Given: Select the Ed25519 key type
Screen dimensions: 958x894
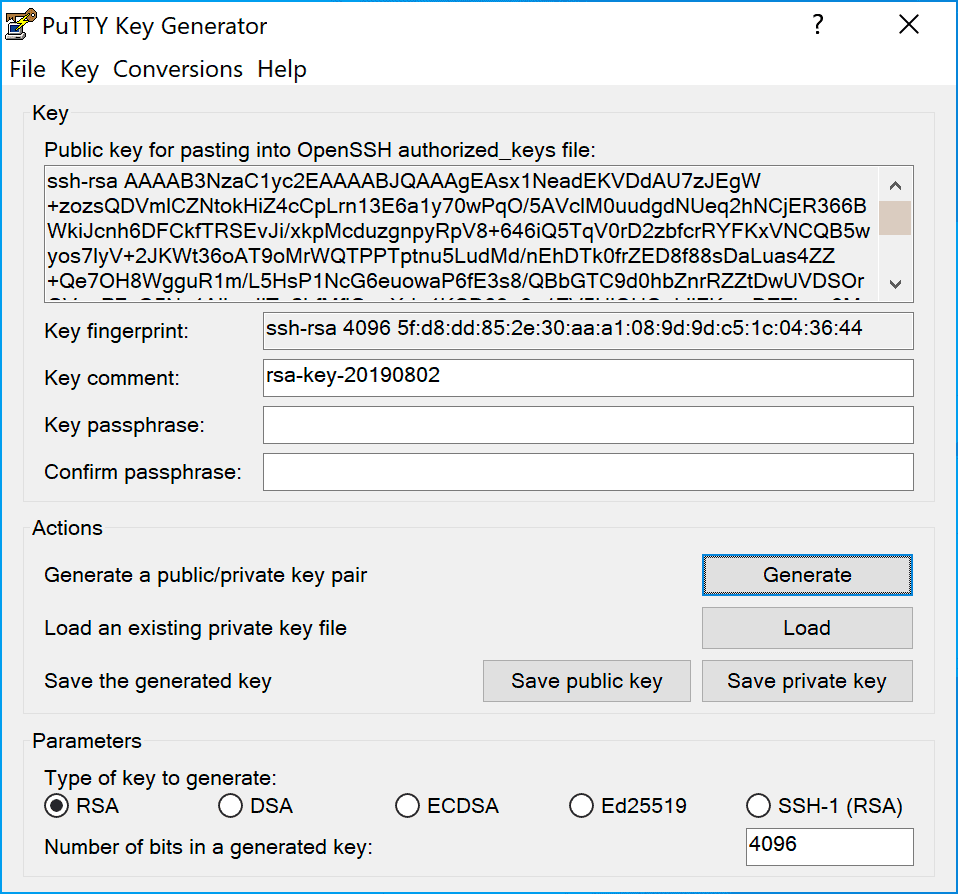Looking at the screenshot, I should [x=581, y=805].
